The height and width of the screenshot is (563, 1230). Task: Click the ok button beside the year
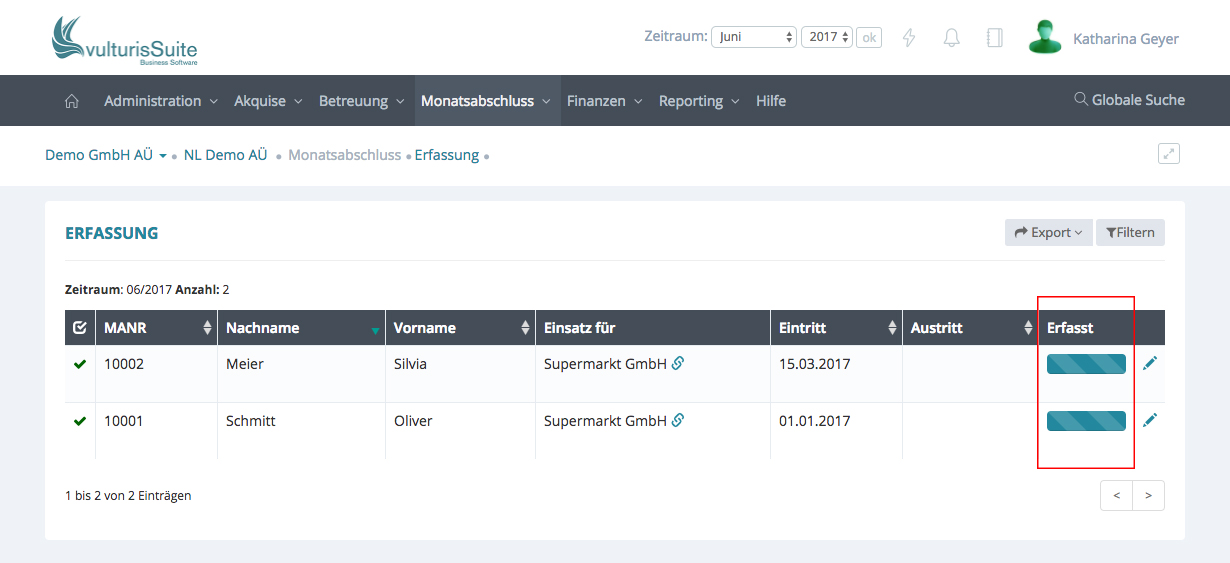869,37
